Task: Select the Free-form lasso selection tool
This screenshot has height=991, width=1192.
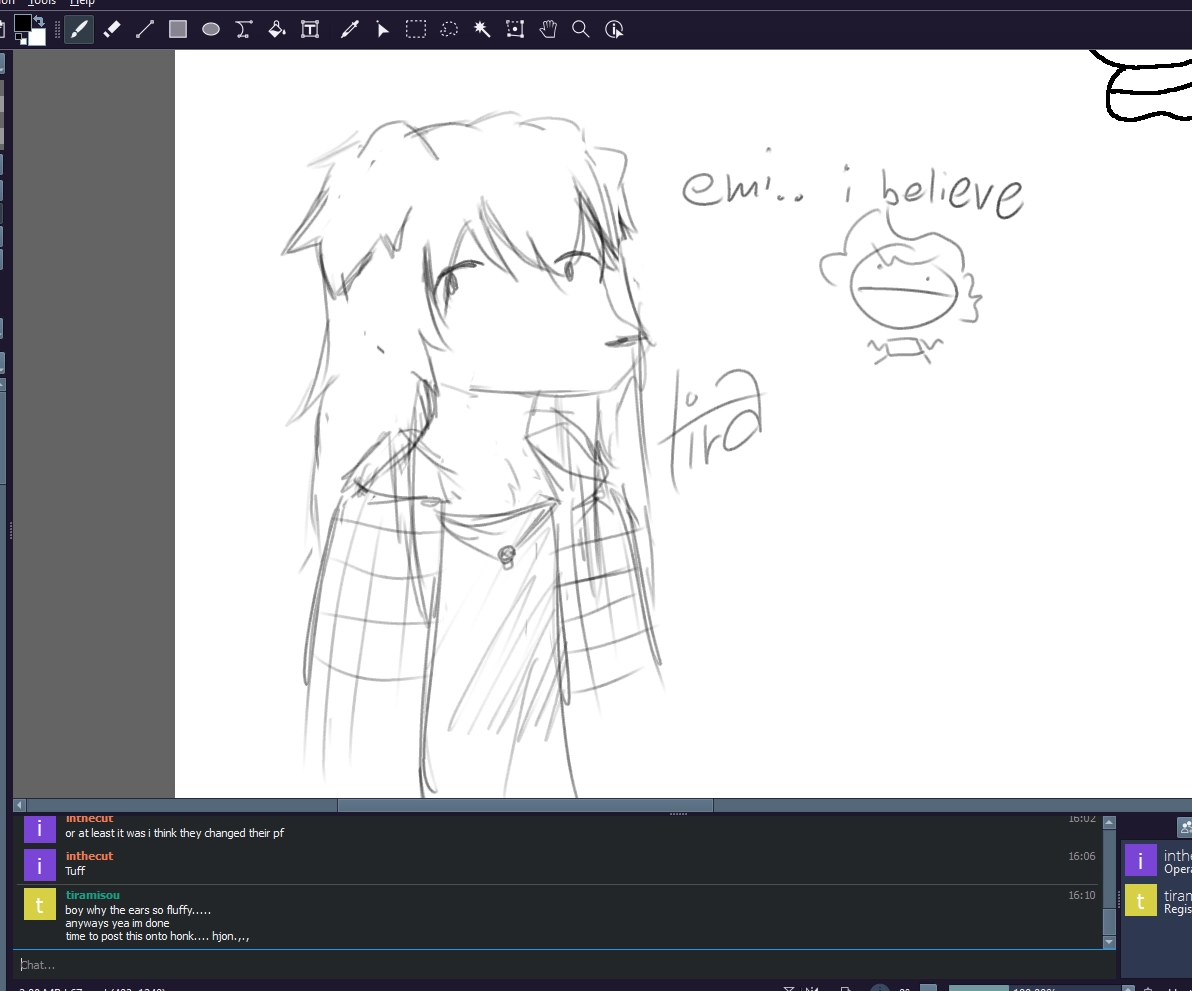Action: pyautogui.click(x=449, y=30)
